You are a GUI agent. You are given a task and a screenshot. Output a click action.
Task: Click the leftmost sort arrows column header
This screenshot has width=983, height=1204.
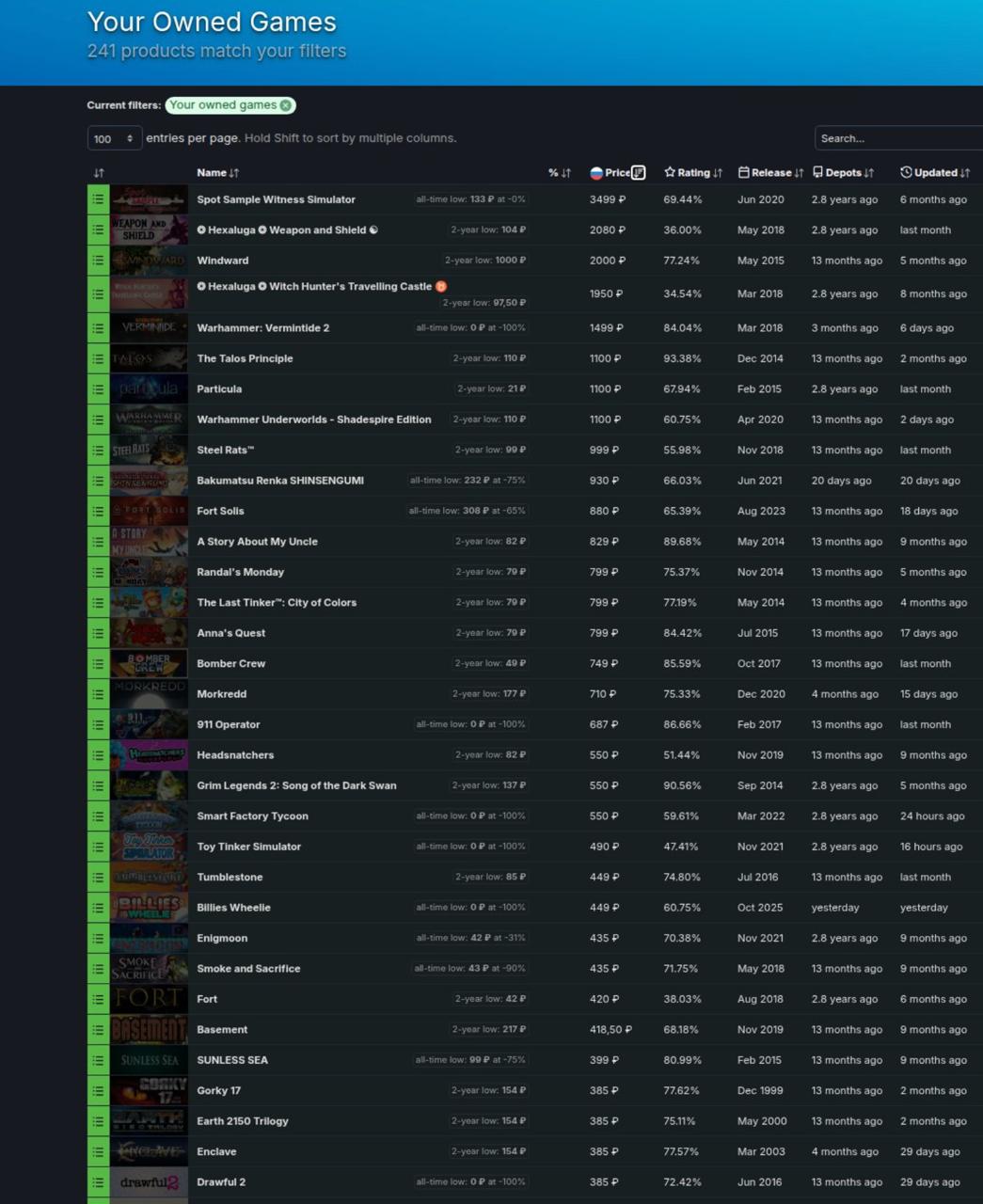coord(99,173)
